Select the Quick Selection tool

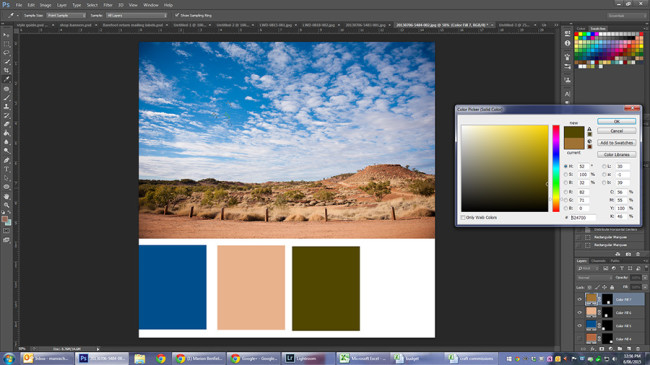6,62
